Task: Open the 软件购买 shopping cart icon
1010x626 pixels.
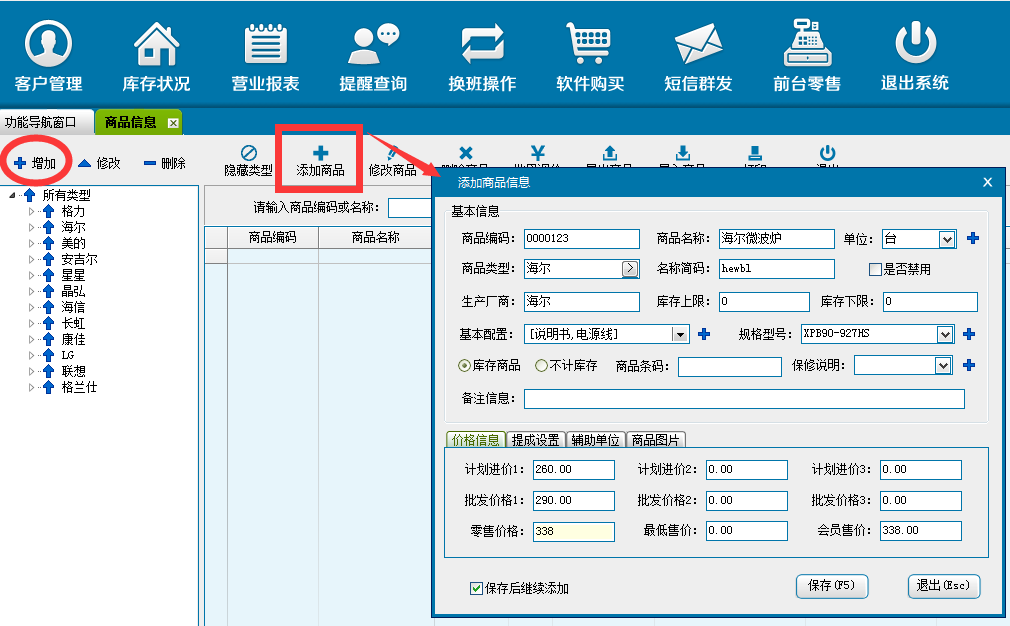Action: tap(590, 45)
